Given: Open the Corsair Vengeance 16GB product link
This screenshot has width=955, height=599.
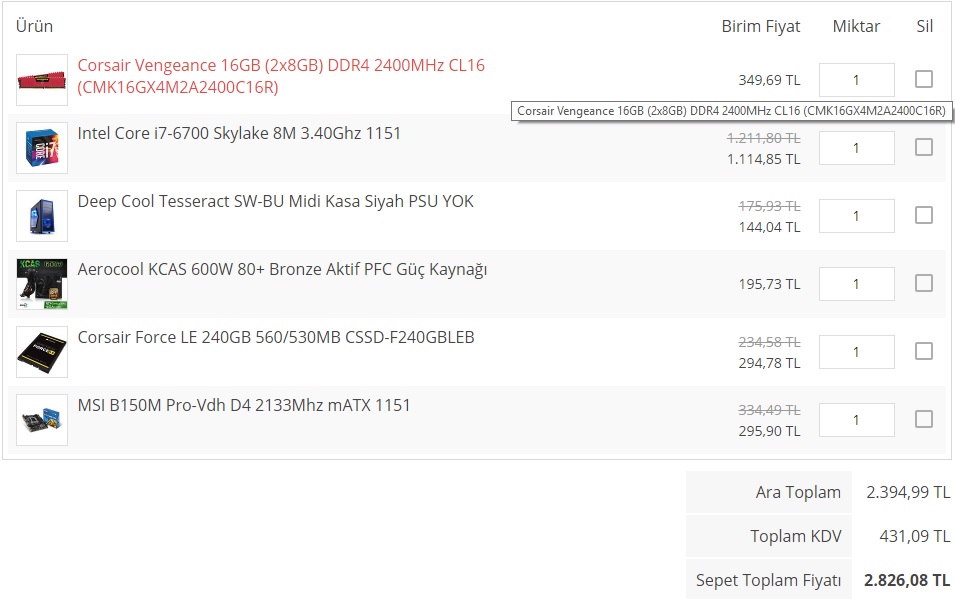Looking at the screenshot, I should click(x=281, y=76).
